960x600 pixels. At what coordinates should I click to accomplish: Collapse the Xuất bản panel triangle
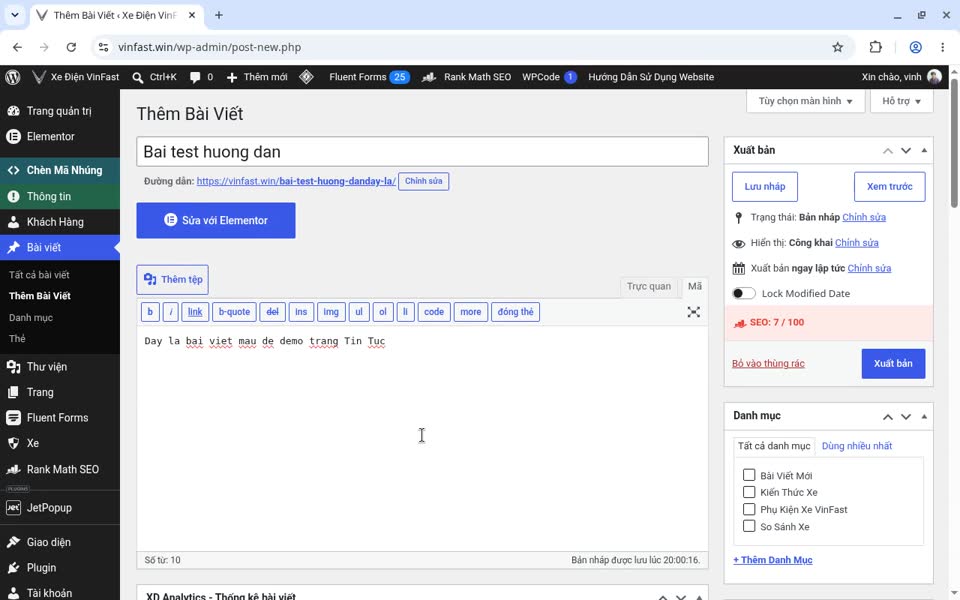coord(924,151)
